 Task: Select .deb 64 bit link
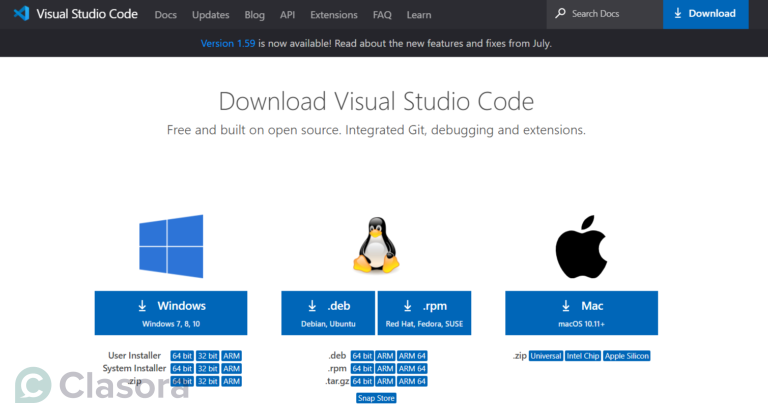(x=362, y=356)
